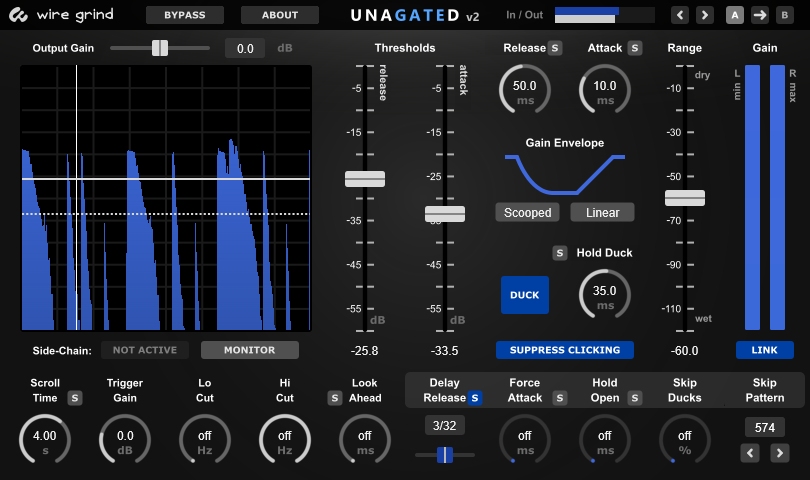Click the Attack 10.0 ms knob
The width and height of the screenshot is (810, 480).
tap(604, 89)
